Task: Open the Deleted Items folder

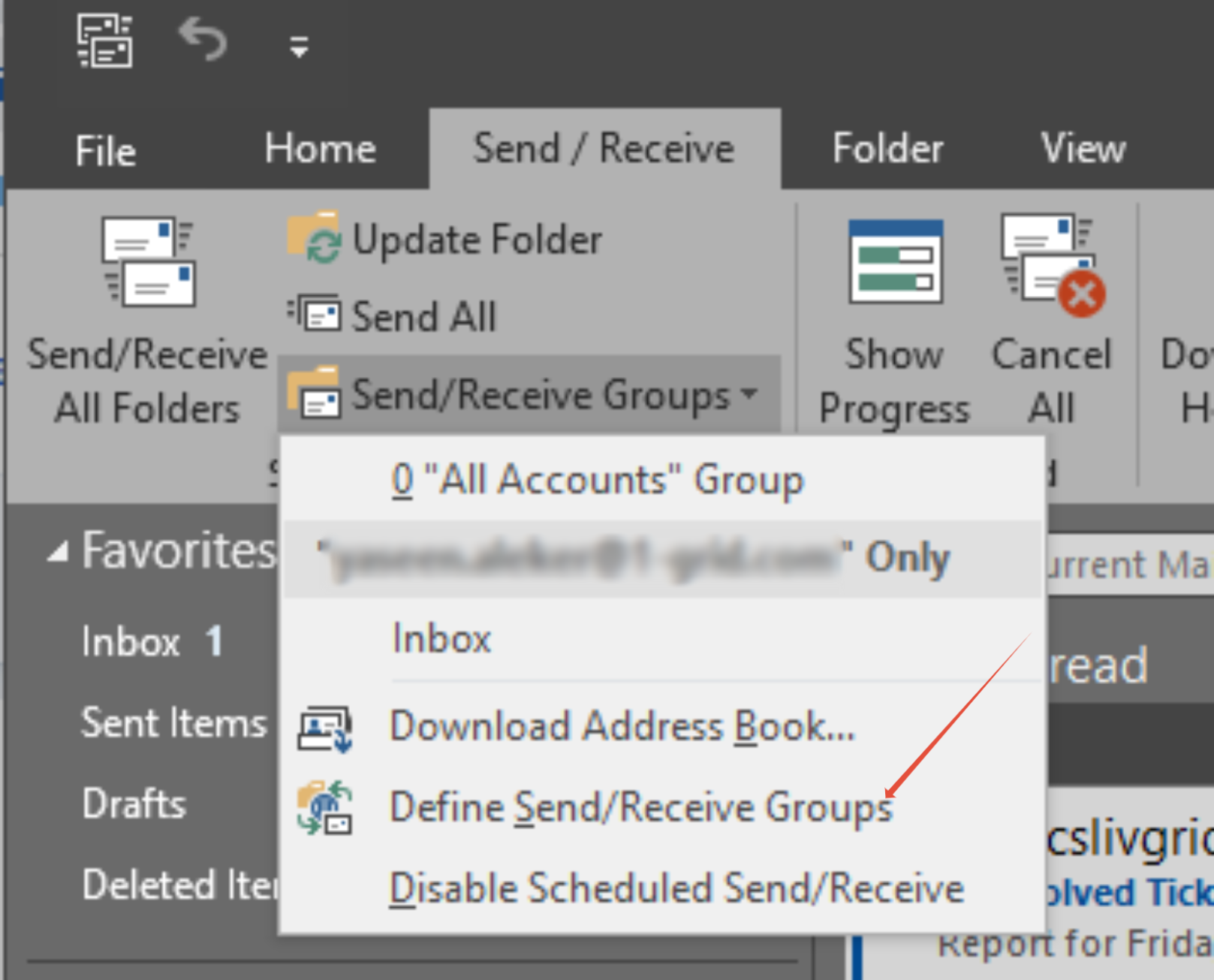Action: [x=180, y=885]
